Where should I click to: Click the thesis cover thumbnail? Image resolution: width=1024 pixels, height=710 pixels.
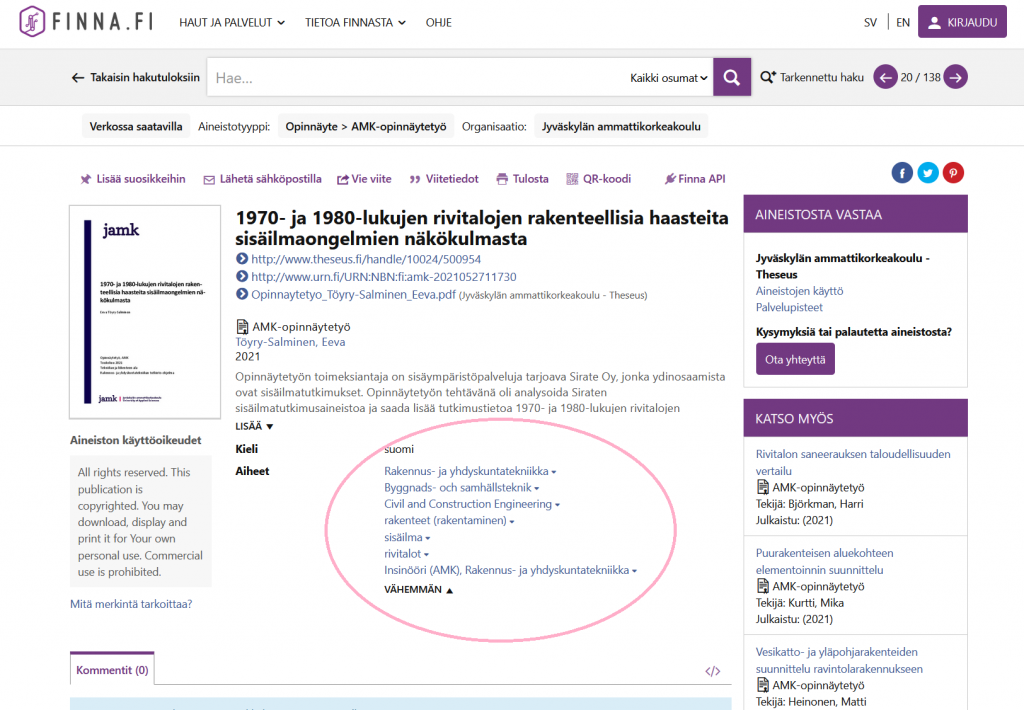(x=145, y=312)
